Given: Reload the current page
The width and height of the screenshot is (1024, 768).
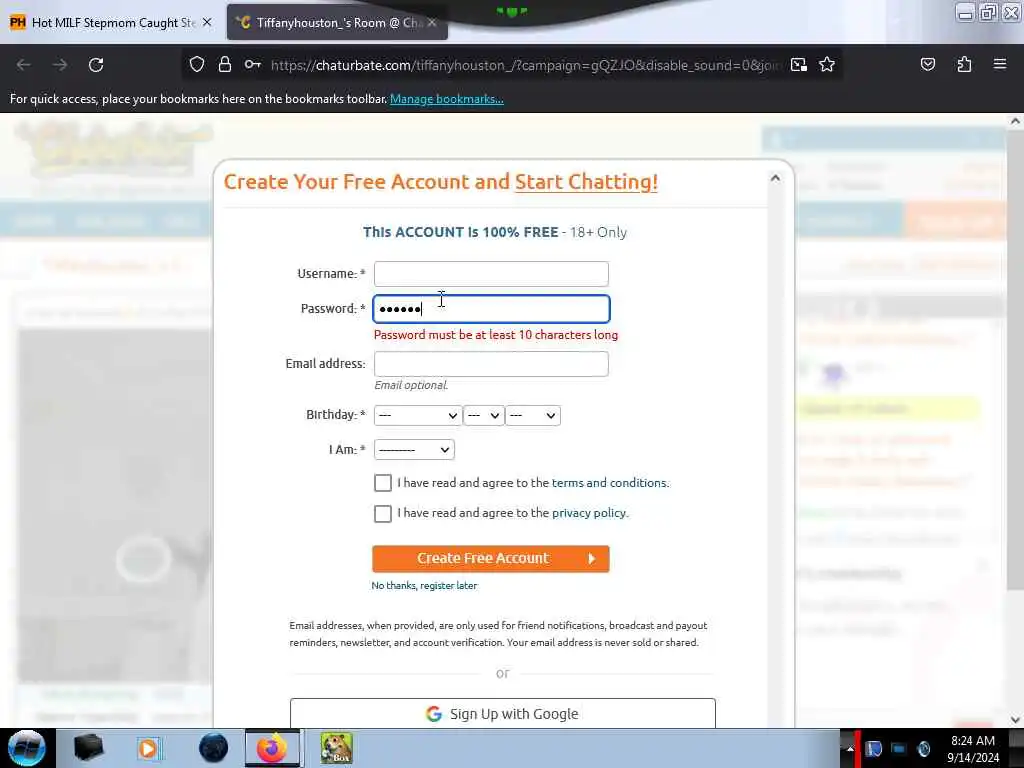Looking at the screenshot, I should click(96, 65).
